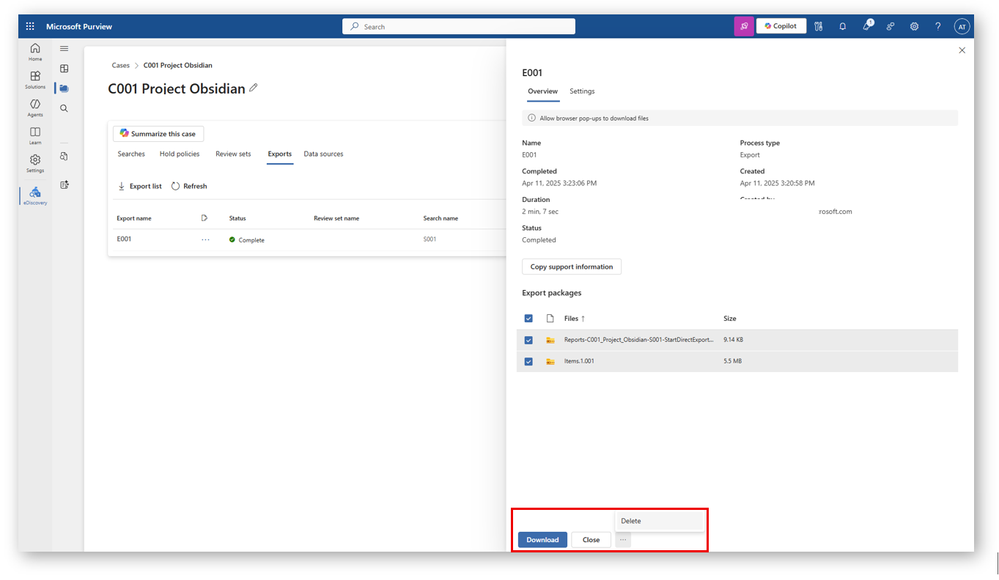Click the Close button
Image resolution: width=999 pixels, height=580 pixels.
(x=591, y=540)
